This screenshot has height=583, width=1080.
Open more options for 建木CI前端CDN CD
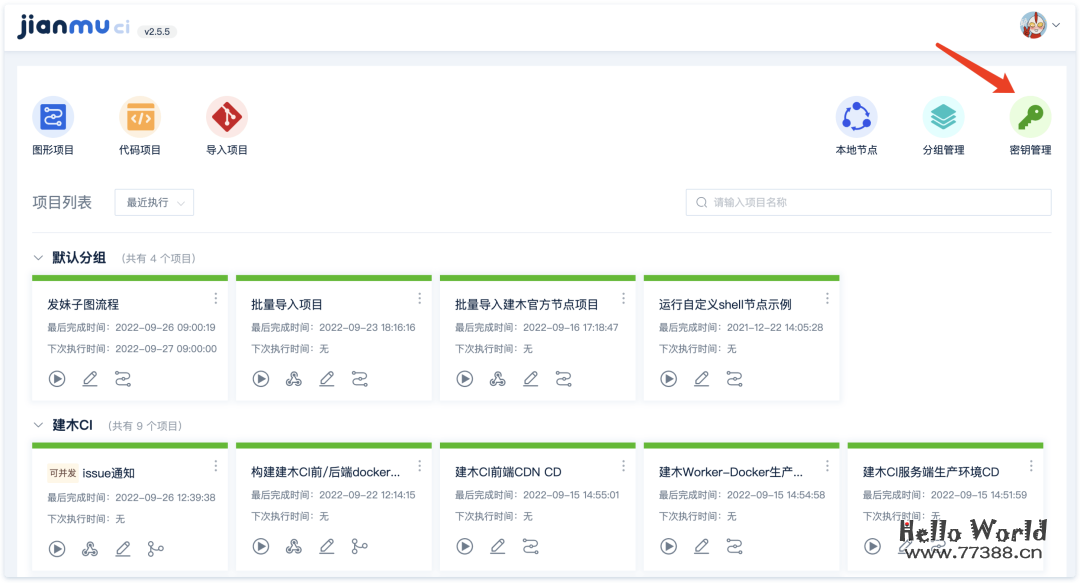tap(623, 467)
